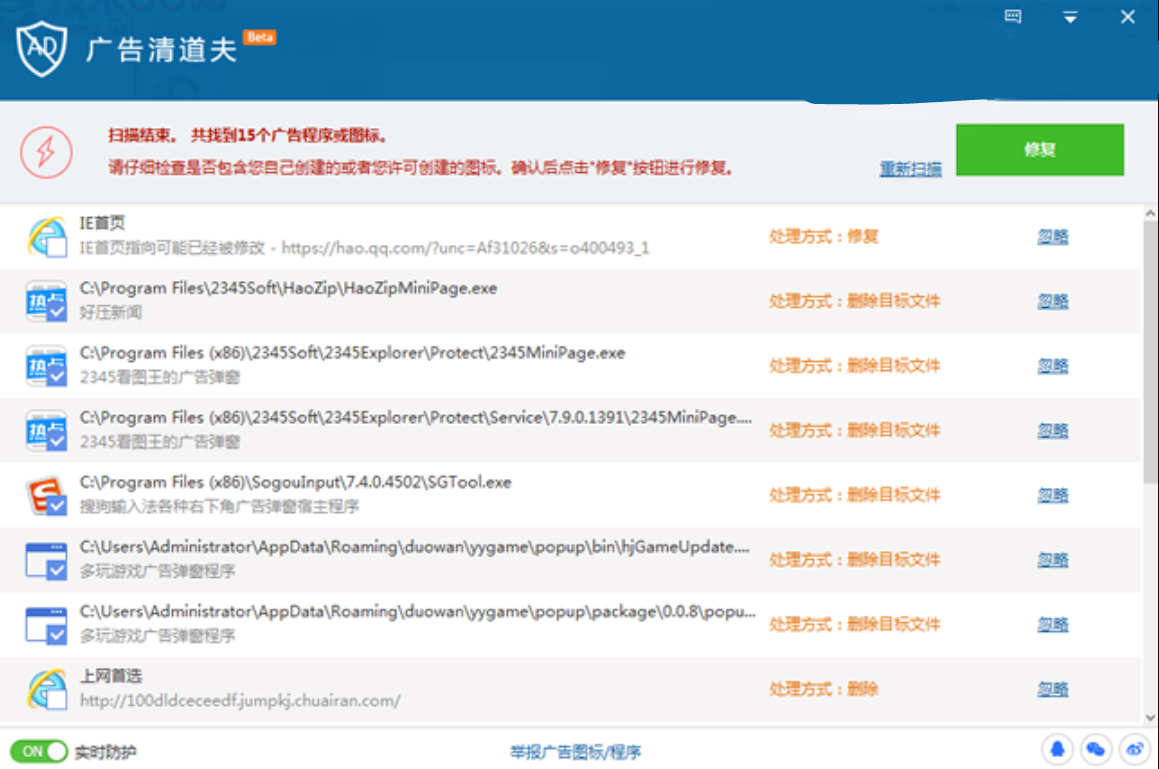The width and height of the screenshot is (1159, 769).
Task: Select the HaoZip\HaoZipMiniPage.exe path text
Action: click(x=288, y=288)
